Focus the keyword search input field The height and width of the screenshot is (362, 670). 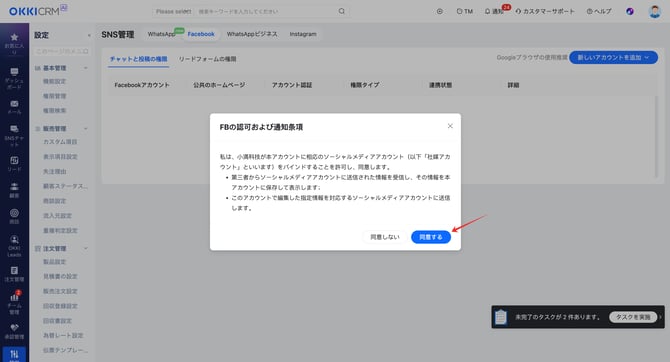click(266, 12)
